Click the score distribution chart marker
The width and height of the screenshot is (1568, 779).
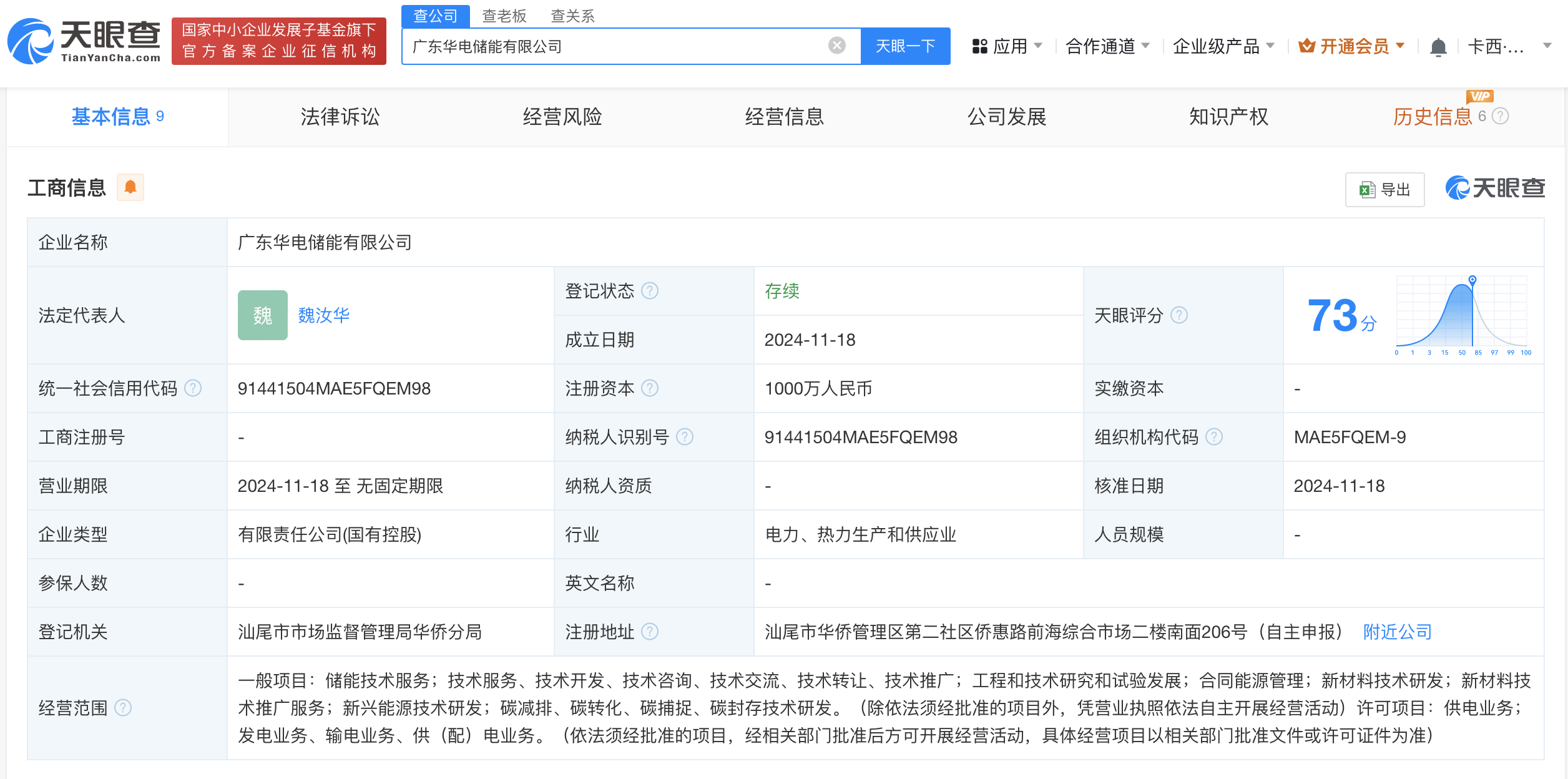[x=1472, y=280]
